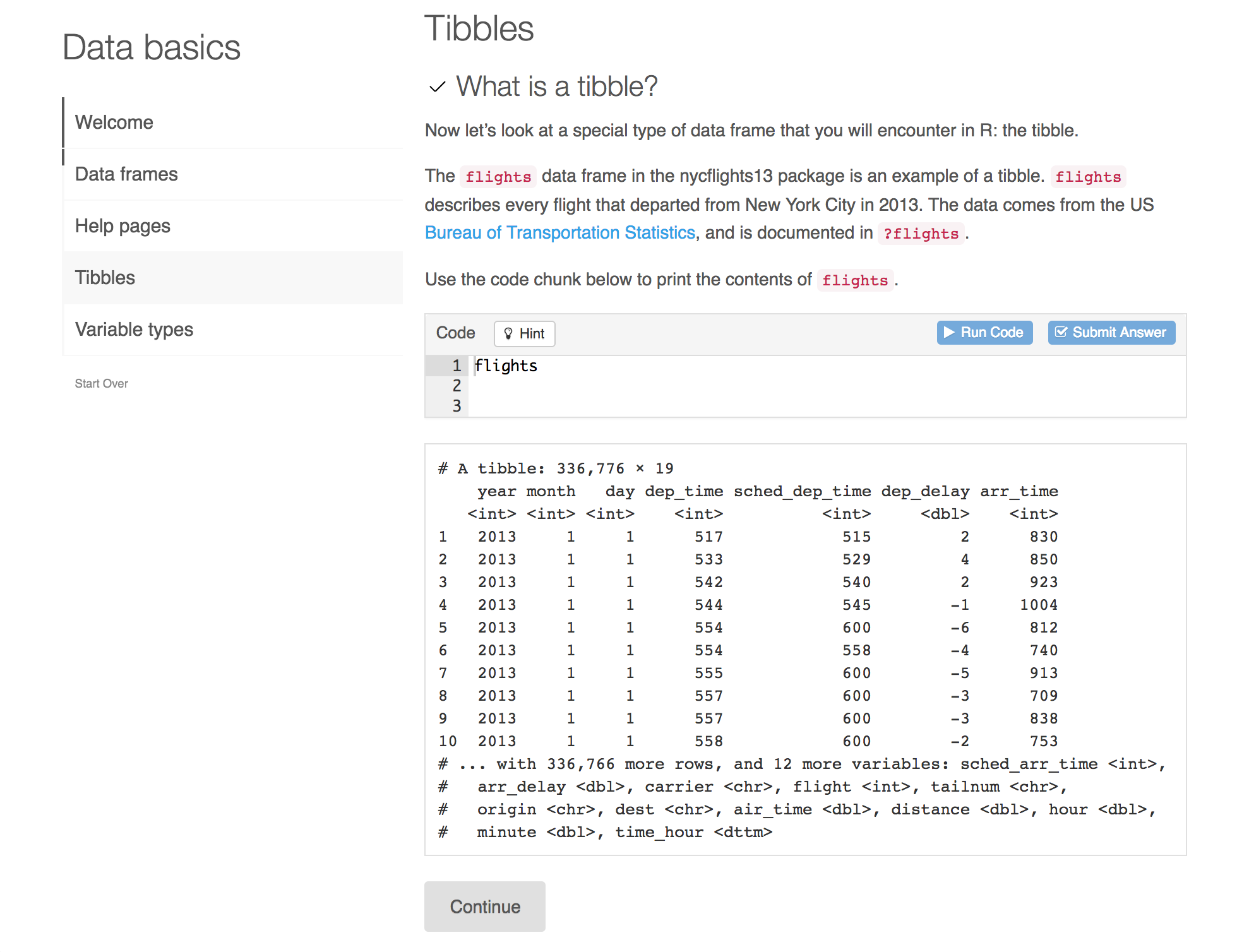
Task: Click the Continue button
Action: (x=485, y=907)
